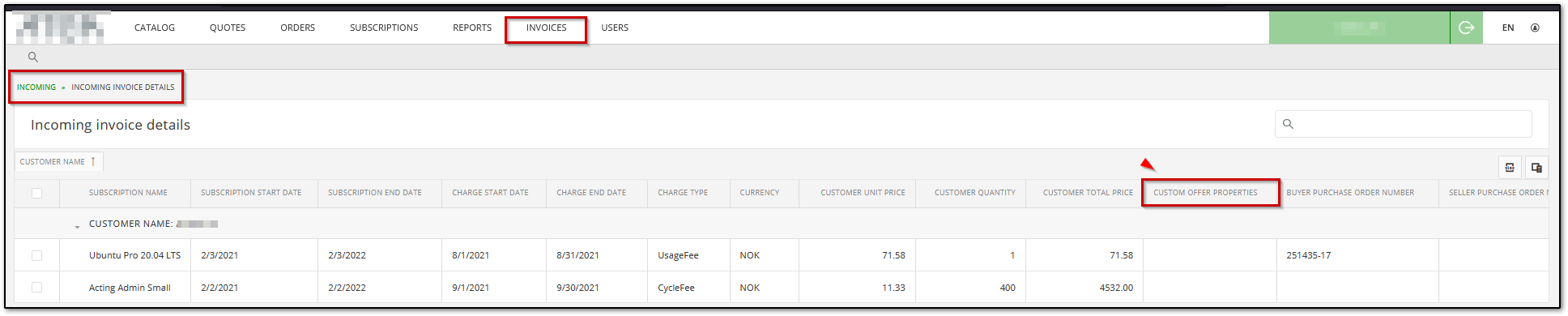
Task: Click the company logo in header
Action: point(60,28)
